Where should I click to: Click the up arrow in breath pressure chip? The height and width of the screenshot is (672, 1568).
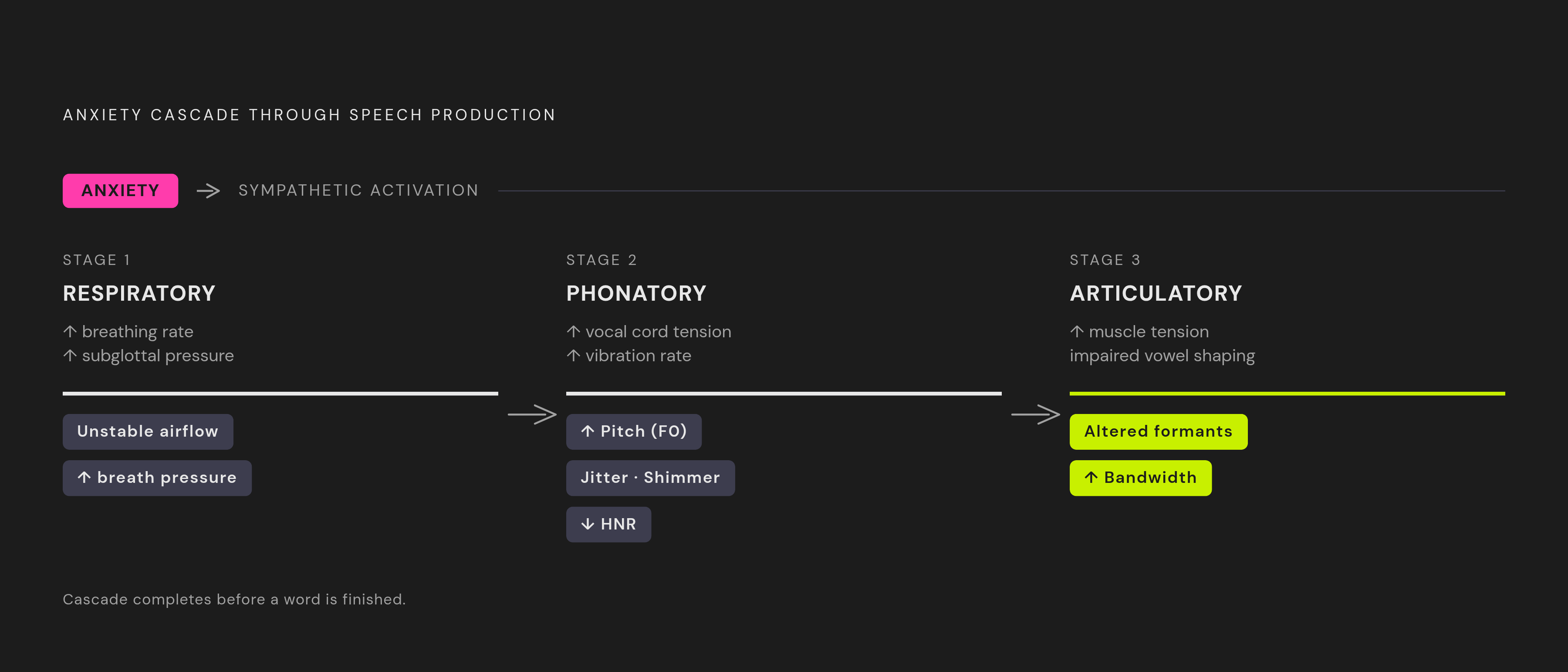coord(84,478)
